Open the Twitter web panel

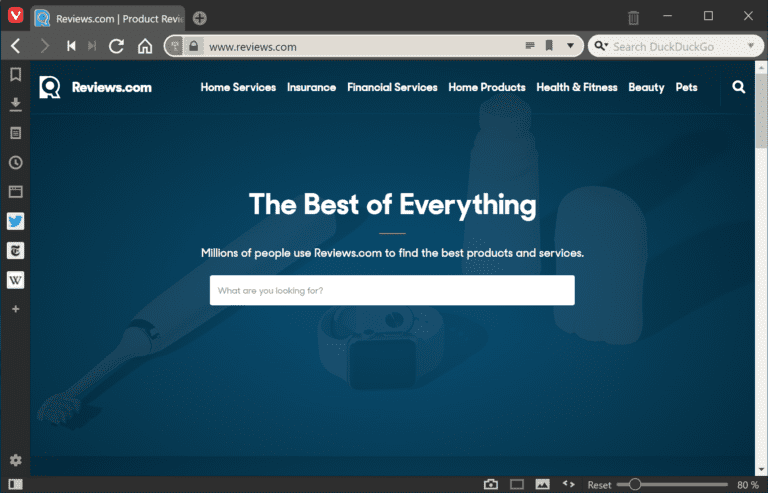(x=16, y=221)
